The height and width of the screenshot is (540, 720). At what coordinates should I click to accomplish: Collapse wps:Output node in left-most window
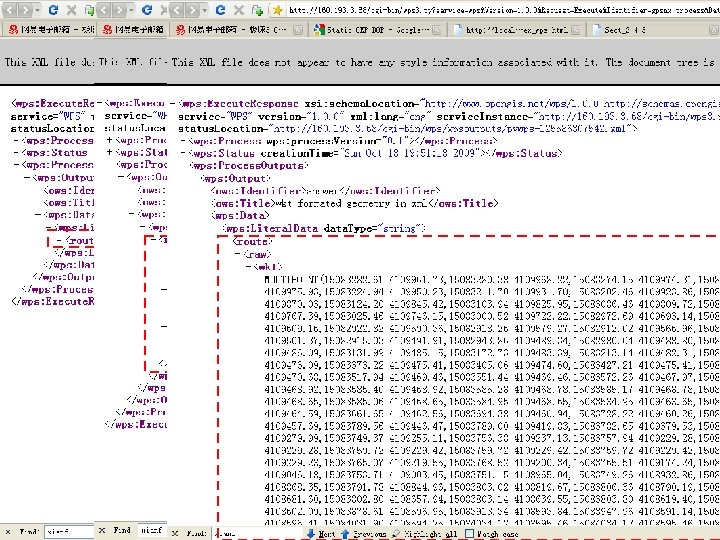coord(27,178)
